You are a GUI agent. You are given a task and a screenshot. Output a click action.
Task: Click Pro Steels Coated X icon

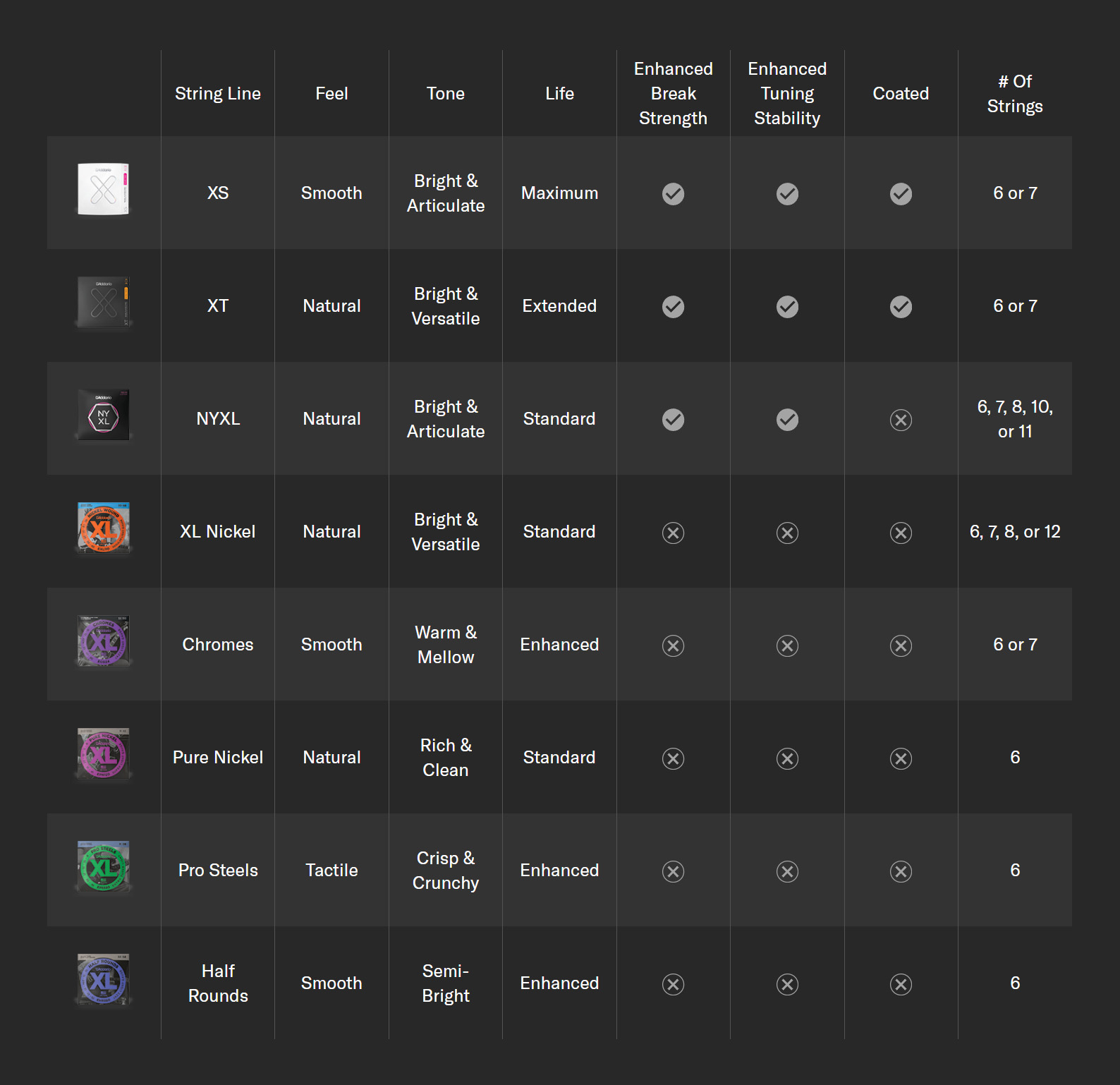(901, 872)
